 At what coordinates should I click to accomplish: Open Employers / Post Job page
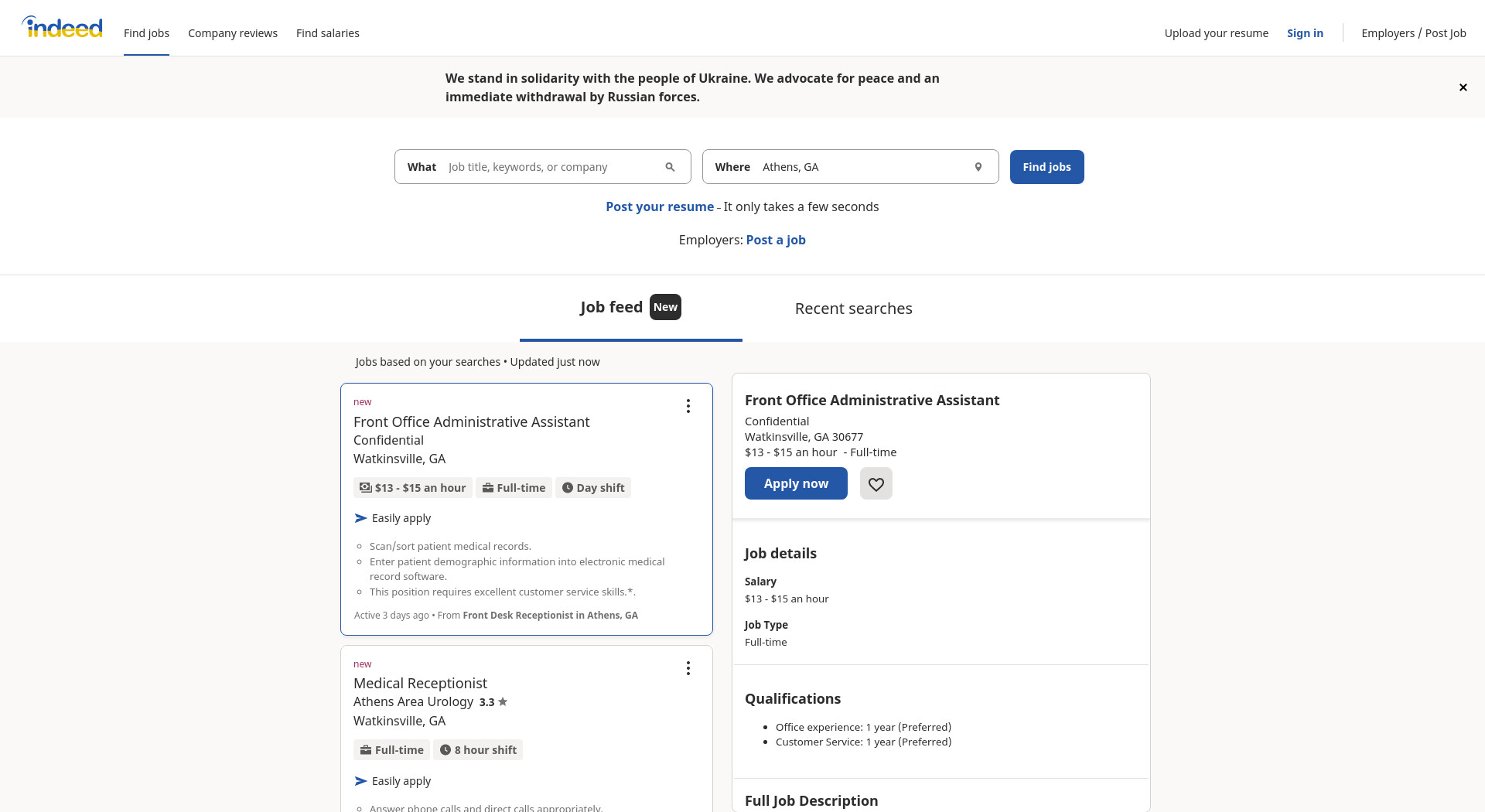1414,33
